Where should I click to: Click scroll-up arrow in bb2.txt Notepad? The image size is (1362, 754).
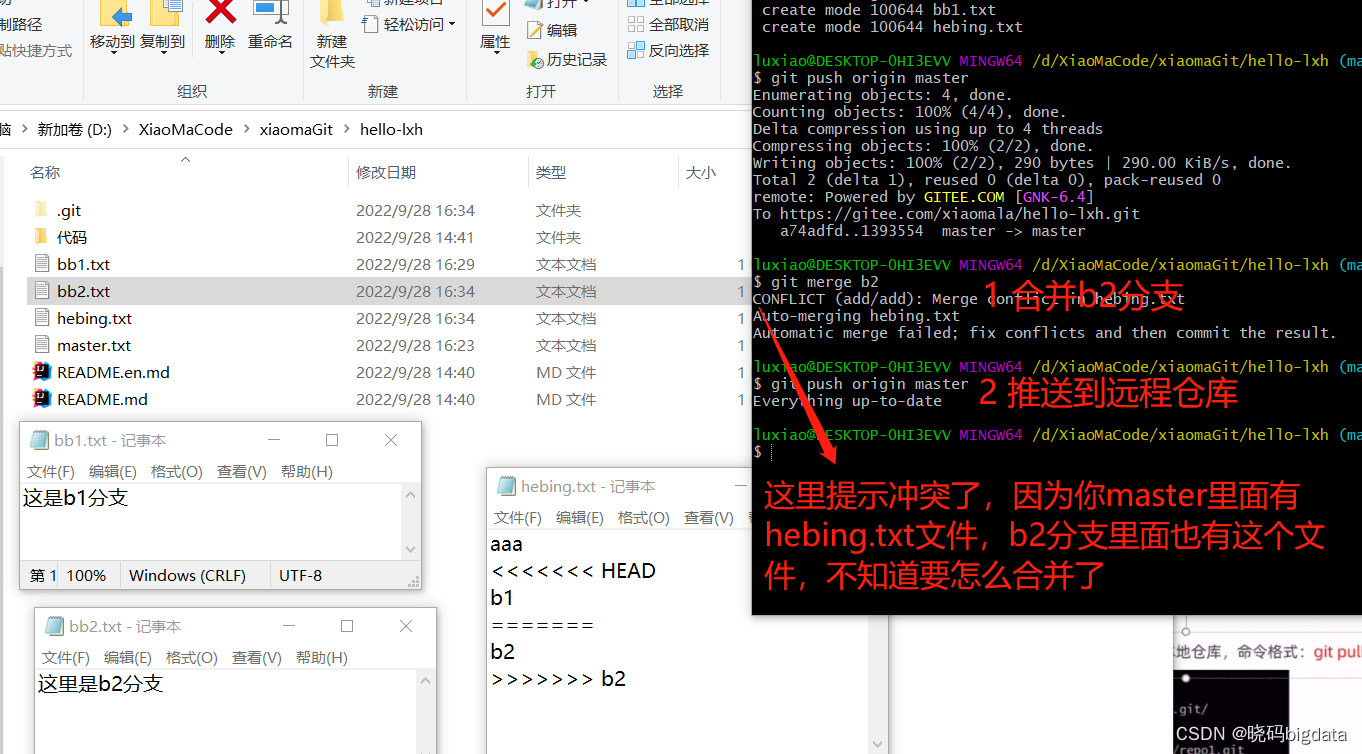pyautogui.click(x=425, y=680)
